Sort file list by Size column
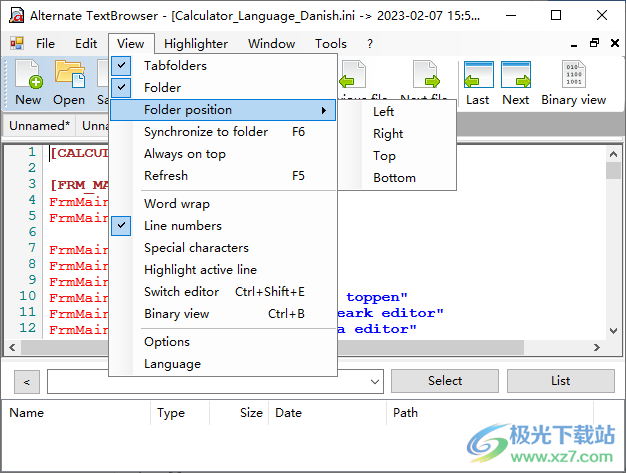Screen dimensions: 626x473 pyautogui.click(x=239, y=413)
